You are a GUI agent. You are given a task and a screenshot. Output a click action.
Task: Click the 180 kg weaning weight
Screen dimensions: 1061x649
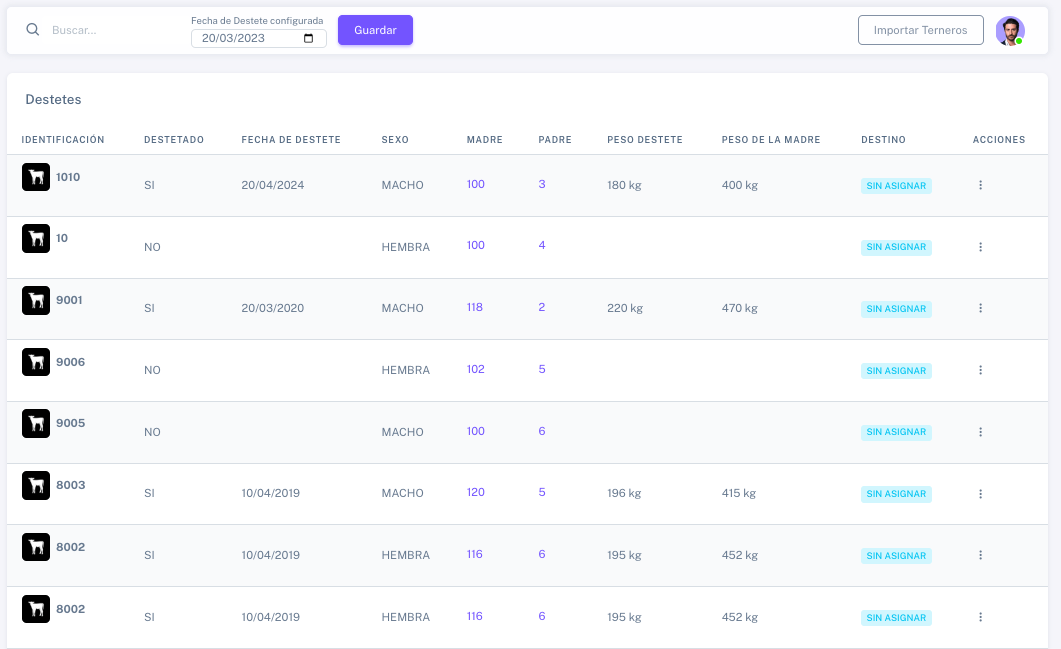pyautogui.click(x=624, y=185)
